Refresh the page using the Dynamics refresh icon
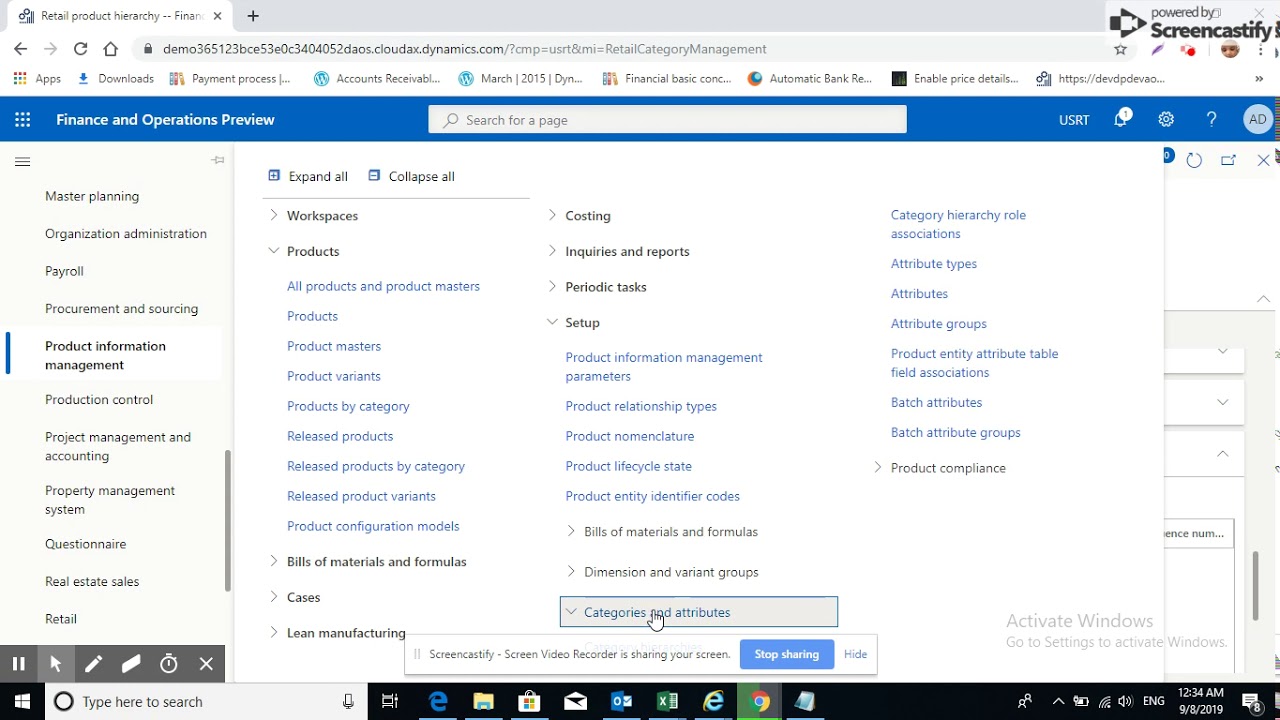 tap(1194, 160)
